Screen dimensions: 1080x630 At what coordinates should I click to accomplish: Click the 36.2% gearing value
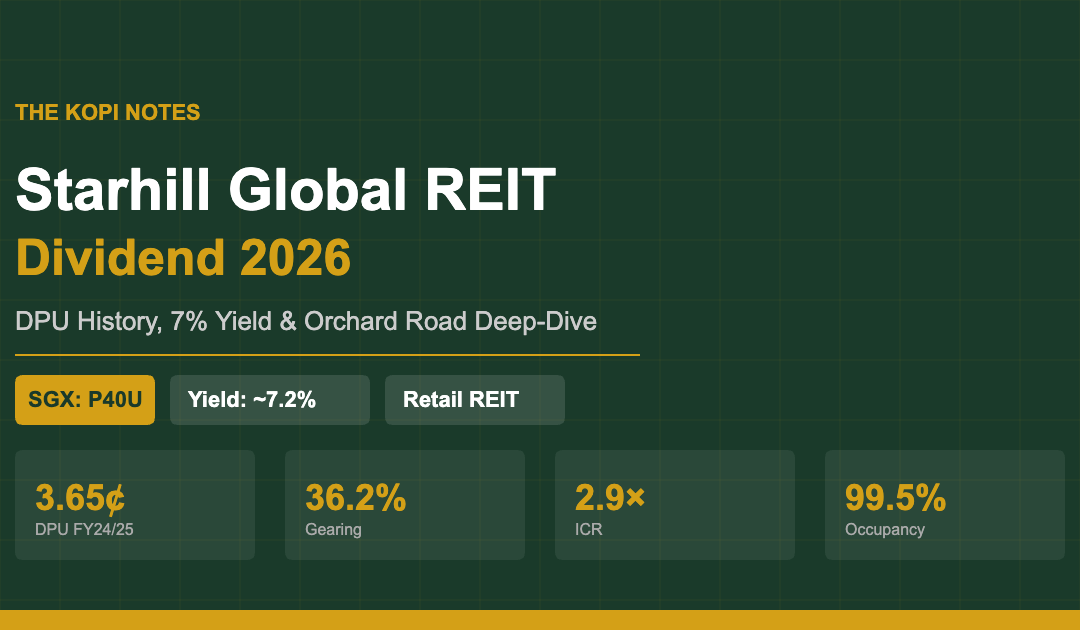[355, 497]
